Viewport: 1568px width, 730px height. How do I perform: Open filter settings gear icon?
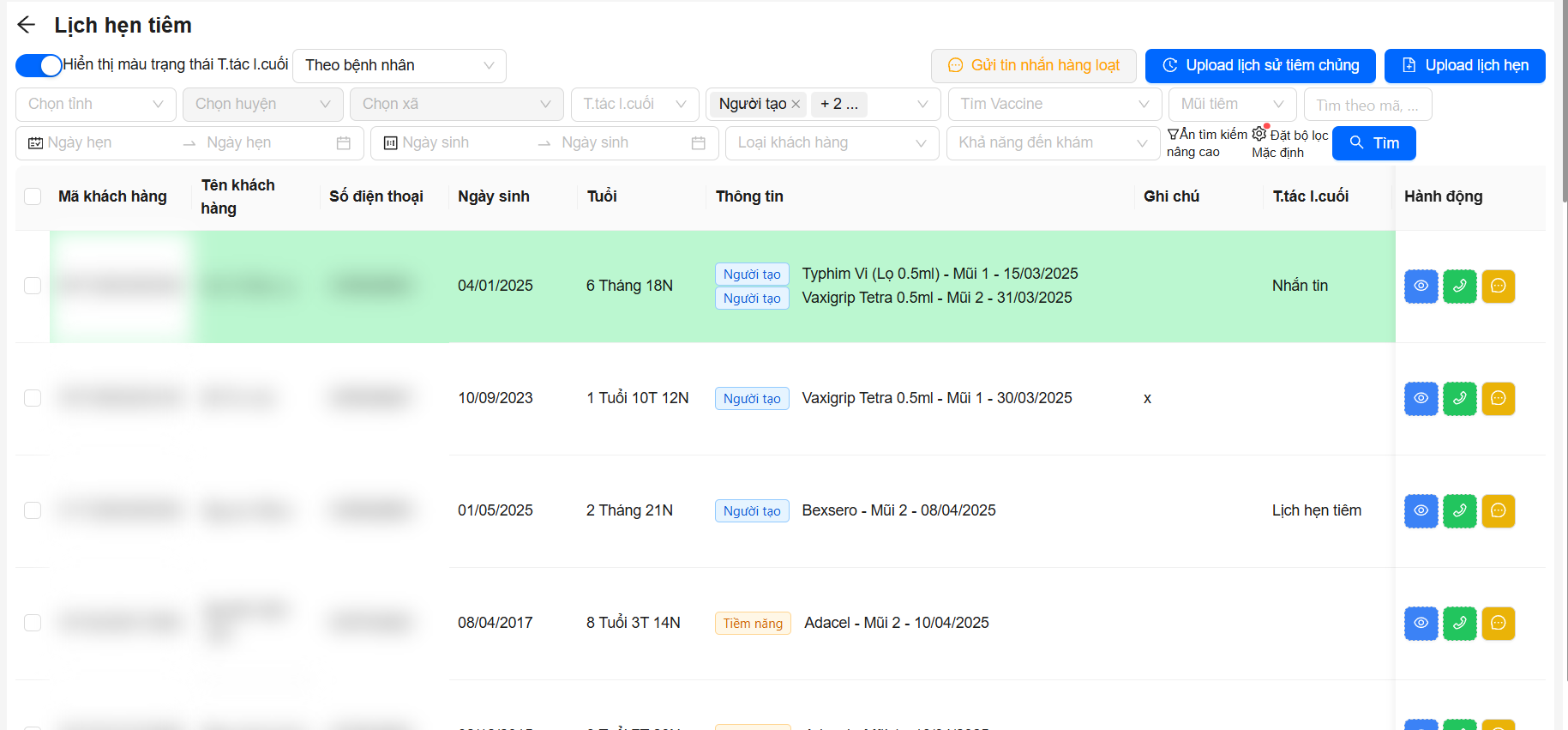[x=1259, y=135]
